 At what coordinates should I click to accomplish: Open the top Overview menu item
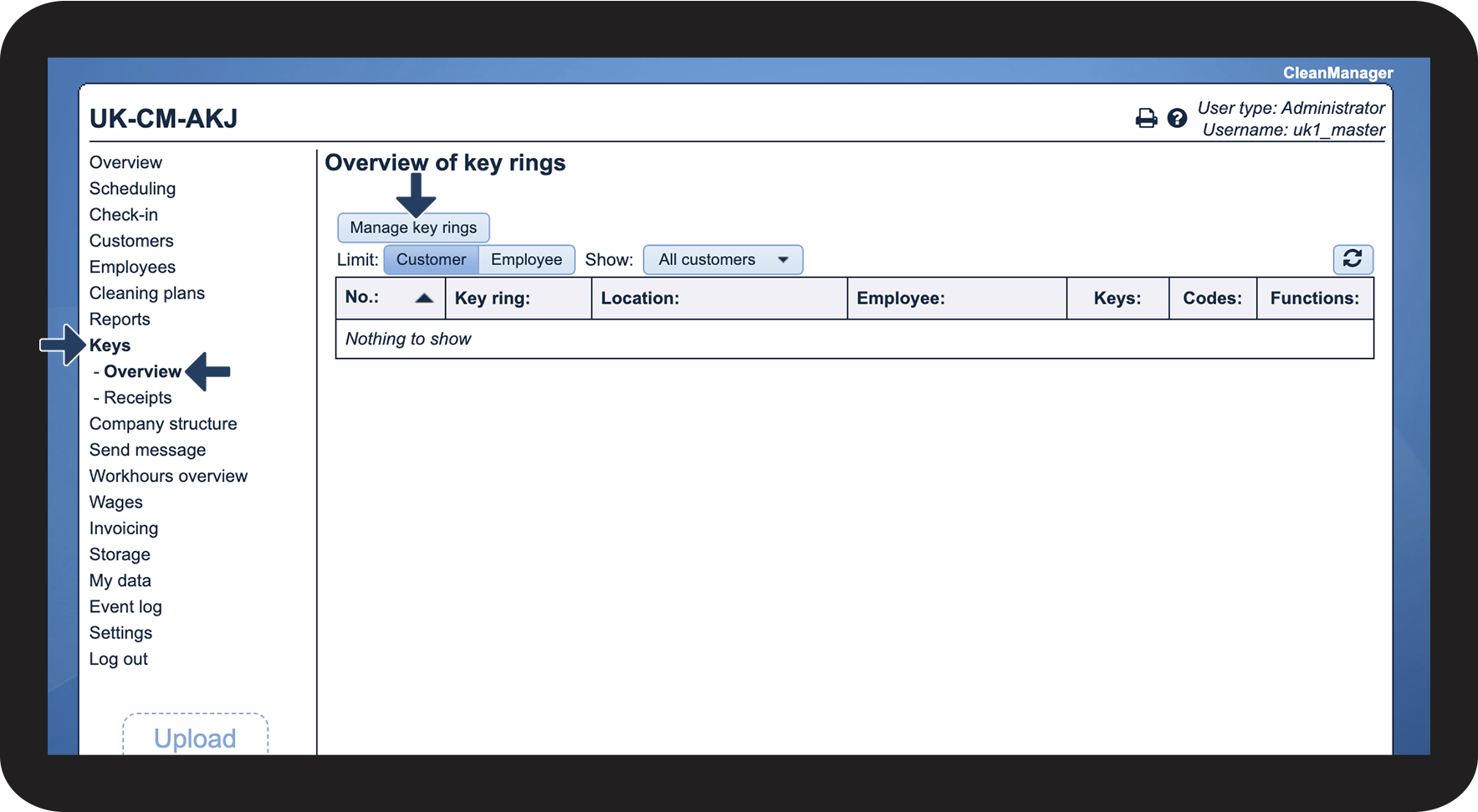[x=125, y=162]
